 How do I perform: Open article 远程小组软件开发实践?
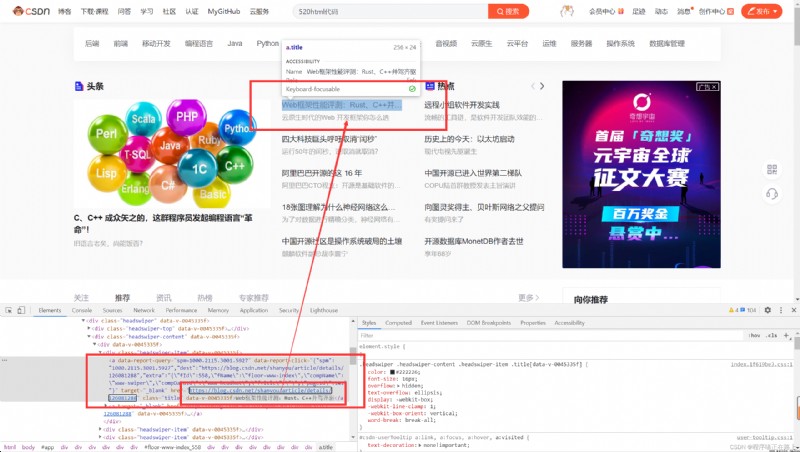(462, 105)
